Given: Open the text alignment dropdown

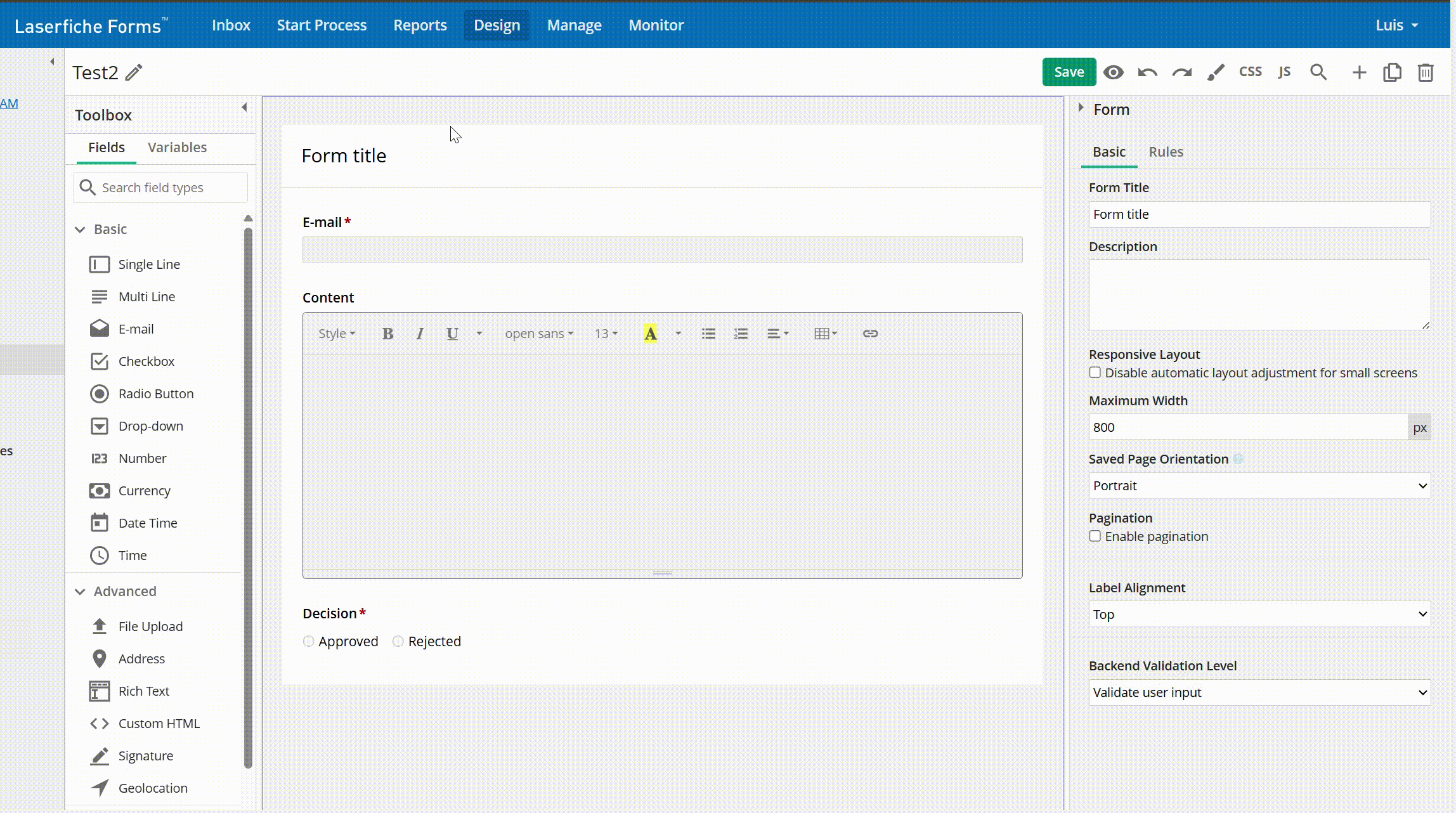Looking at the screenshot, I should pyautogui.click(x=777, y=334).
